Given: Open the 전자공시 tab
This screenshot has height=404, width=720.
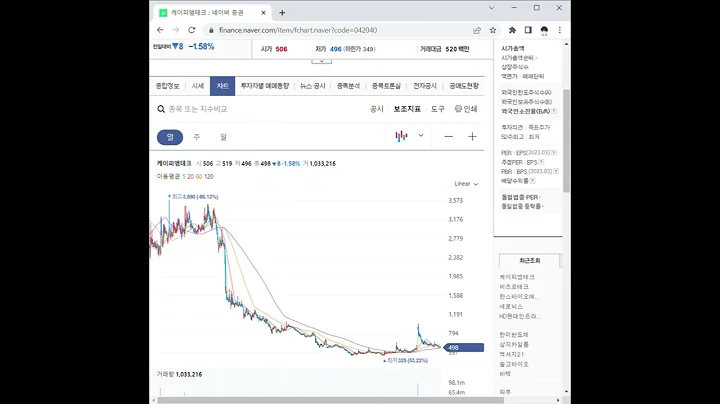Looking at the screenshot, I should tap(425, 86).
